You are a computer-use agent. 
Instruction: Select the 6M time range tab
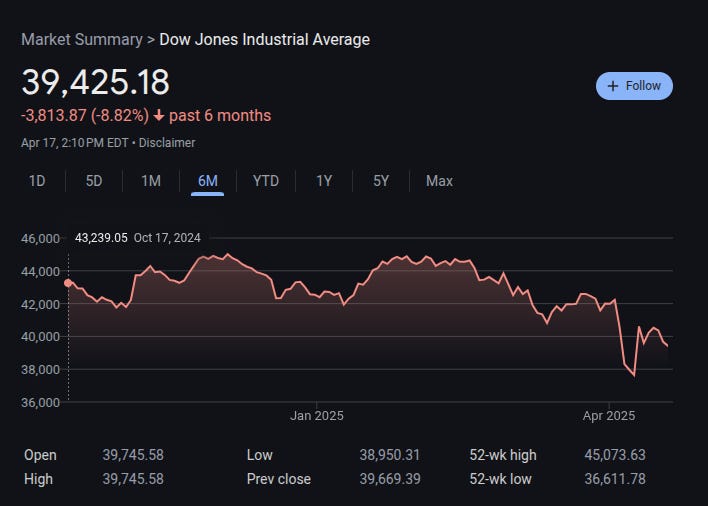(x=208, y=181)
